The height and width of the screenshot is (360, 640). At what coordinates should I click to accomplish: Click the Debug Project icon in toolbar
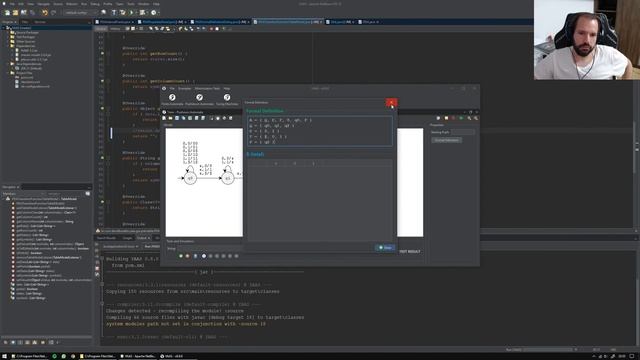[x=142, y=13]
